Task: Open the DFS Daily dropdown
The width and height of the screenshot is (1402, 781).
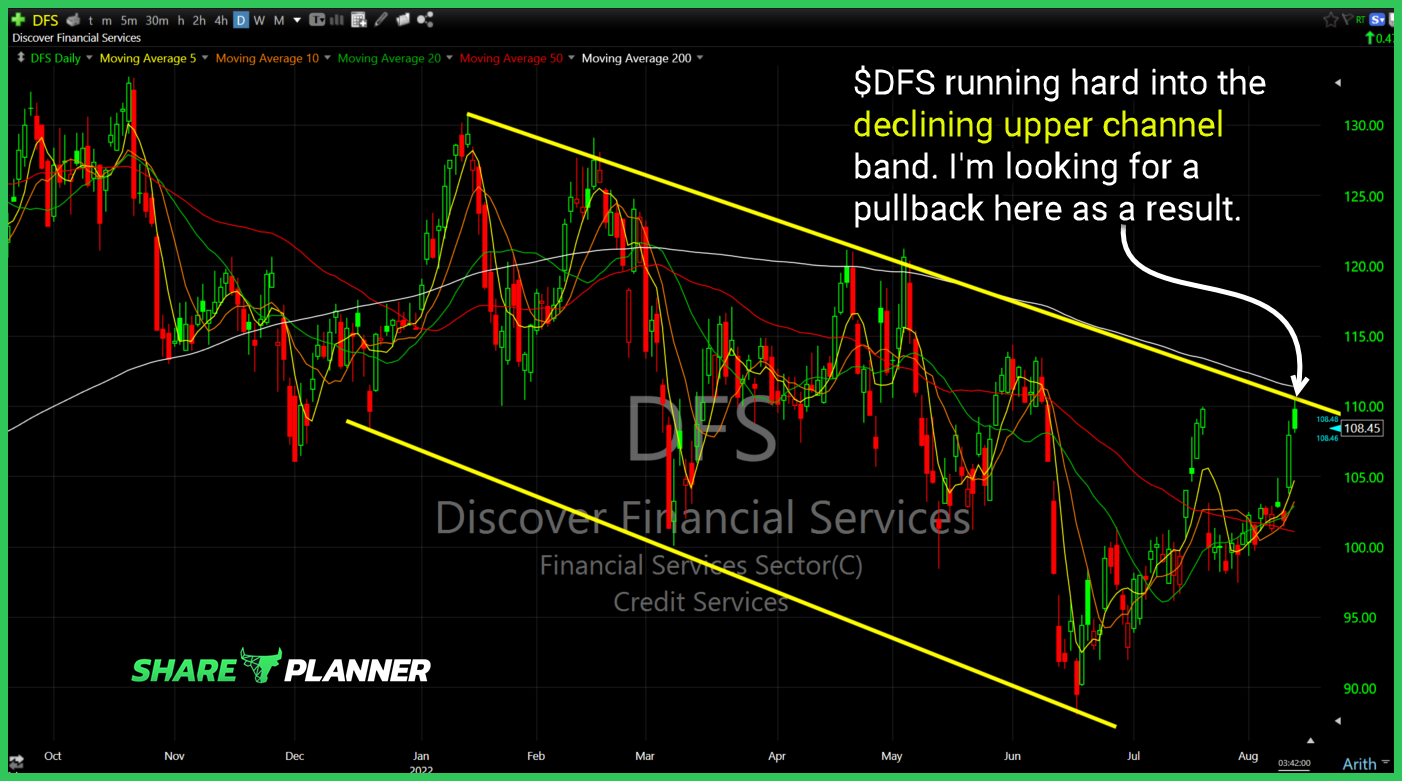Action: click(88, 58)
